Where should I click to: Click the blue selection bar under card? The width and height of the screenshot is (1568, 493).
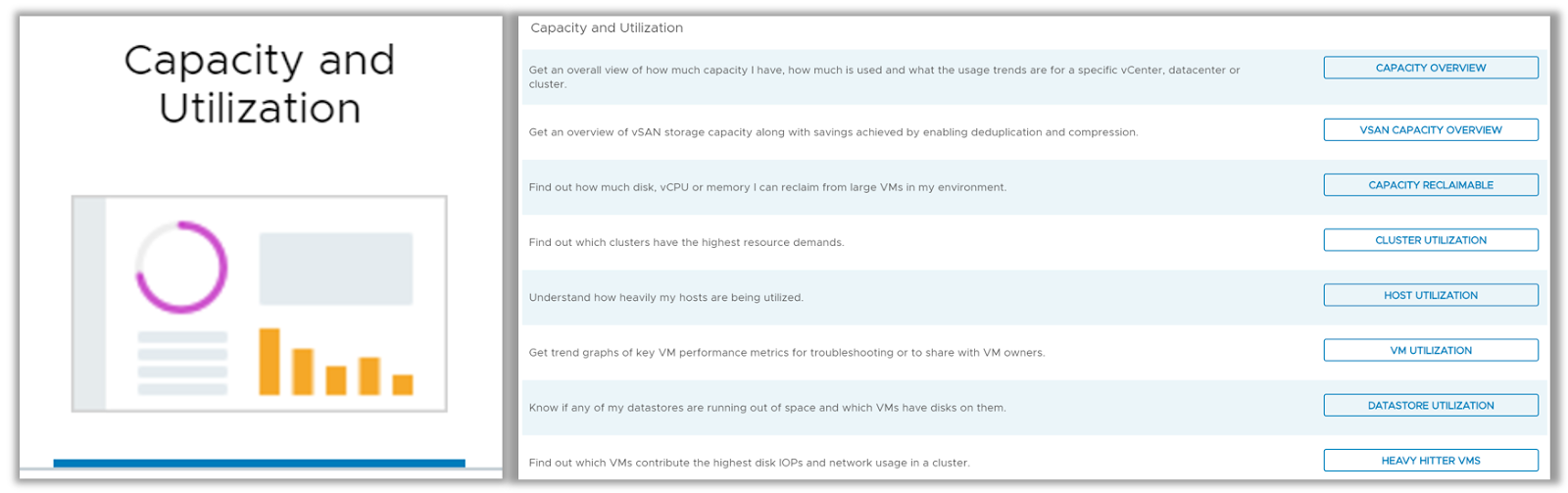click(x=259, y=463)
